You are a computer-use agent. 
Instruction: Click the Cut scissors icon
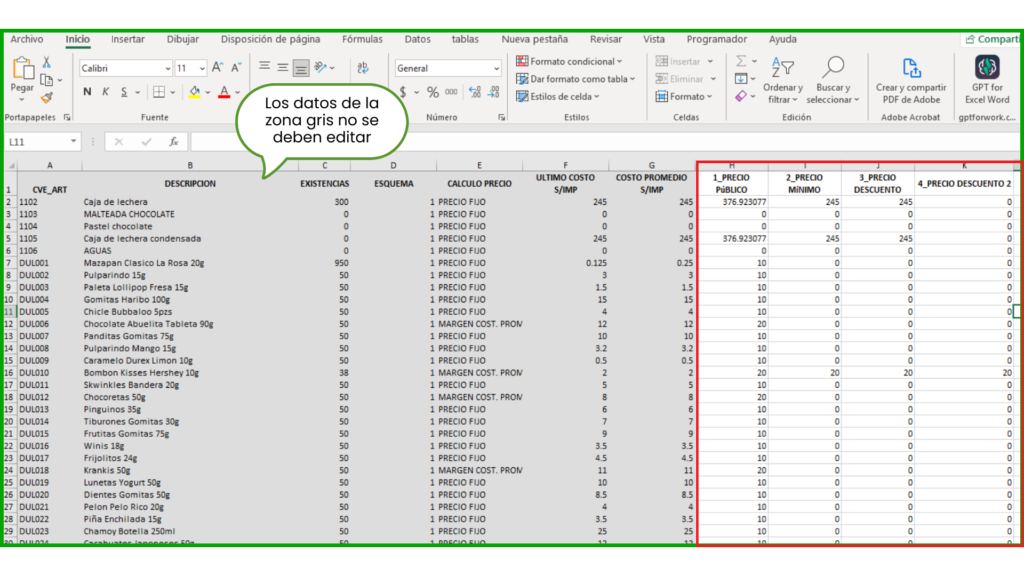47,62
